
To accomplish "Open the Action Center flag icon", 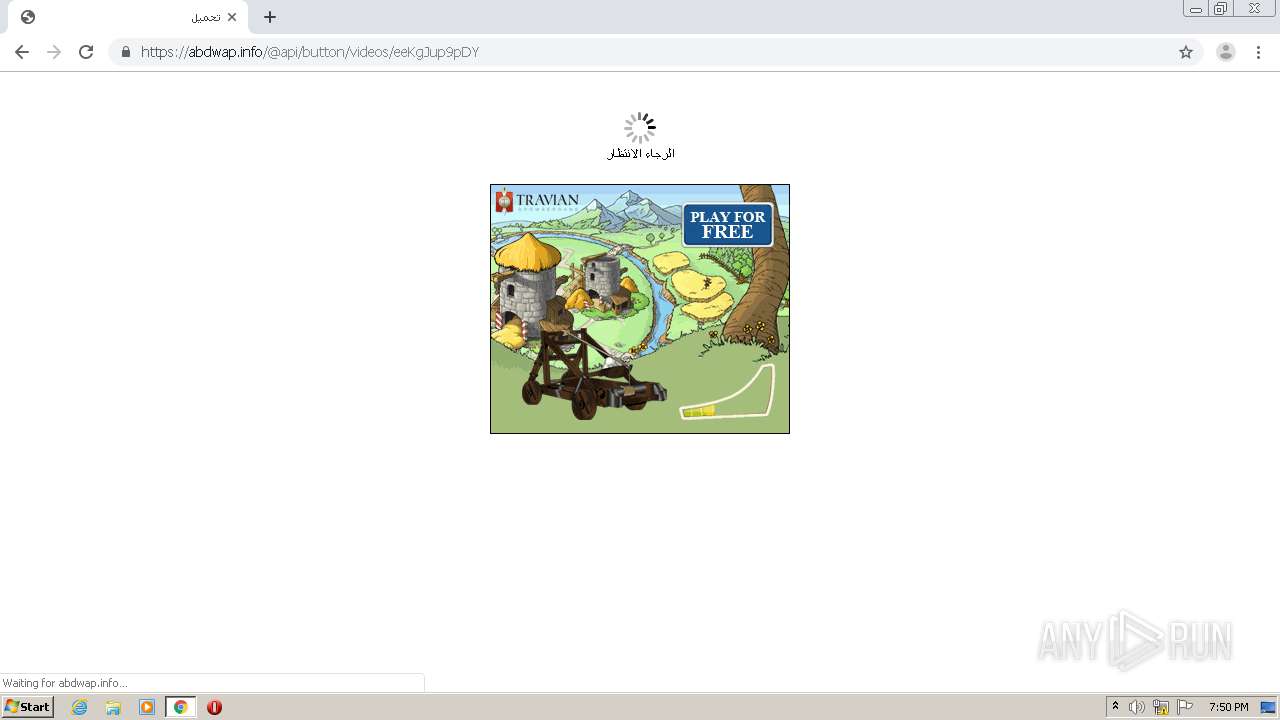I will pyautogui.click(x=1185, y=707).
